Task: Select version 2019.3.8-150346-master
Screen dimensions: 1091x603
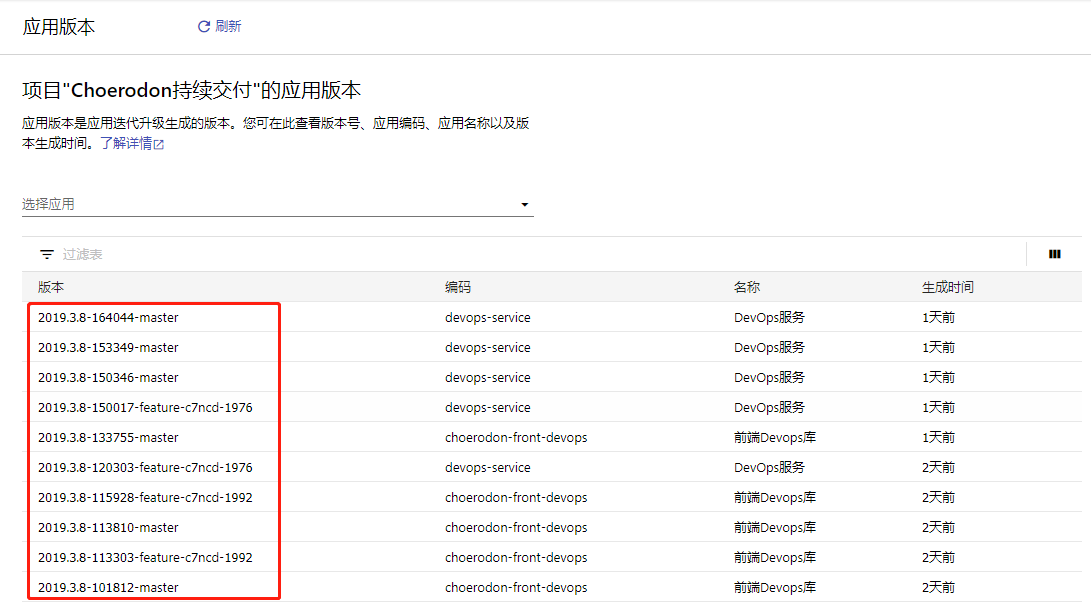Action: [x=108, y=377]
